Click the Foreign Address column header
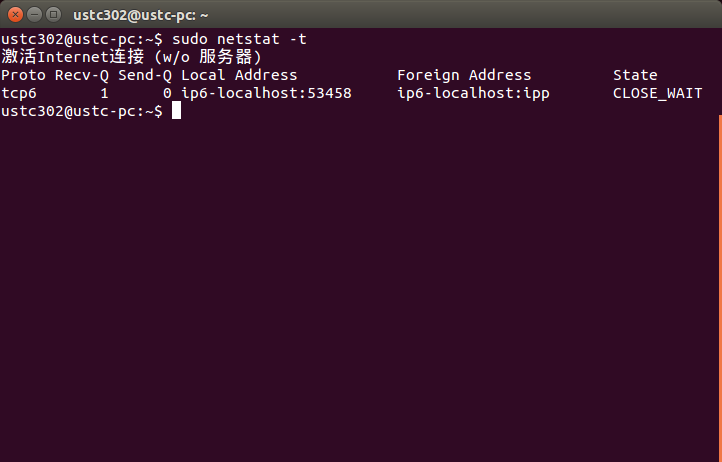722x462 pixels. pos(464,75)
